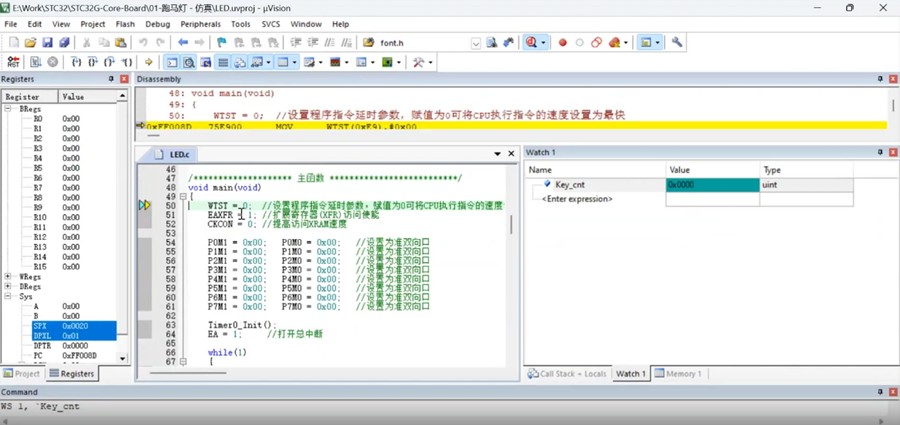The height and width of the screenshot is (425, 900).
Task: Click the Show Next Statement arrow icon
Action: pyautogui.click(x=149, y=62)
